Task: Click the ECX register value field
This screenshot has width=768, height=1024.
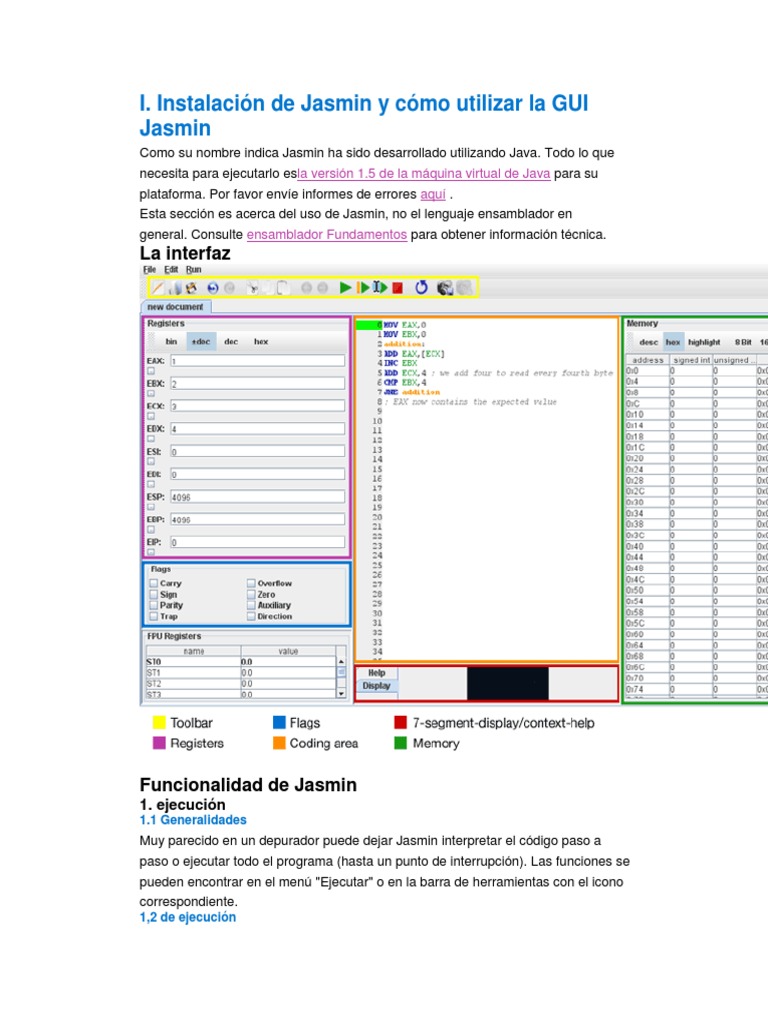Action: coord(257,406)
